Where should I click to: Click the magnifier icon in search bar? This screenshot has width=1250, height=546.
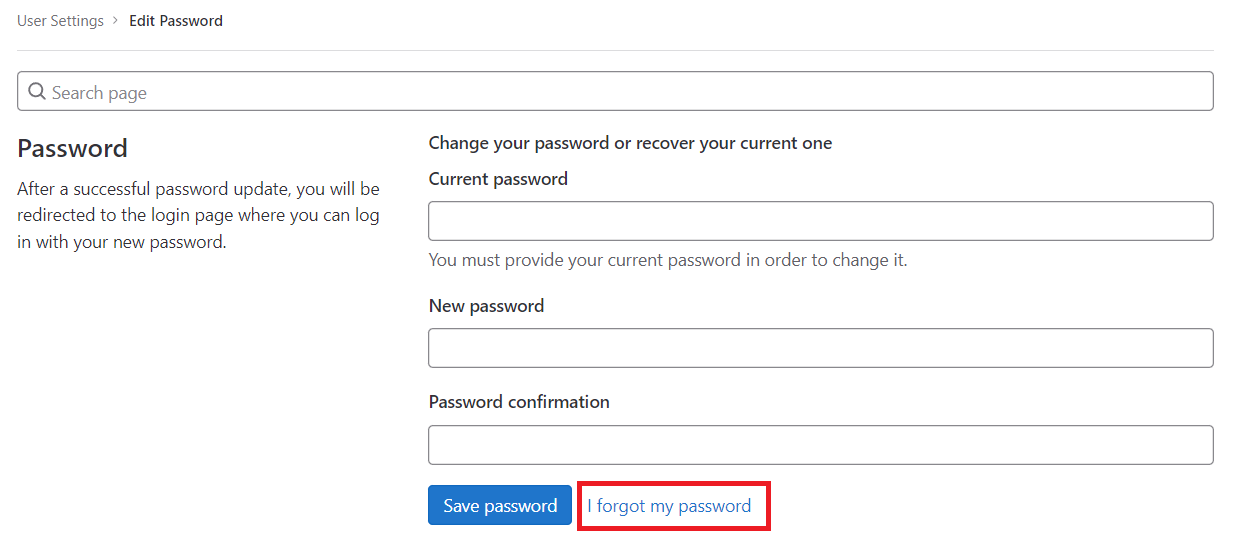pyautogui.click(x=37, y=92)
